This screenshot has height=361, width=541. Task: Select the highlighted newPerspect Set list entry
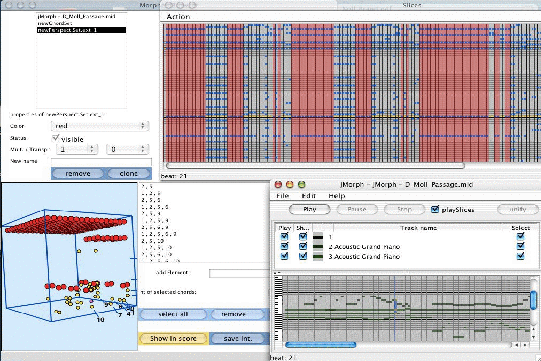coord(81,30)
